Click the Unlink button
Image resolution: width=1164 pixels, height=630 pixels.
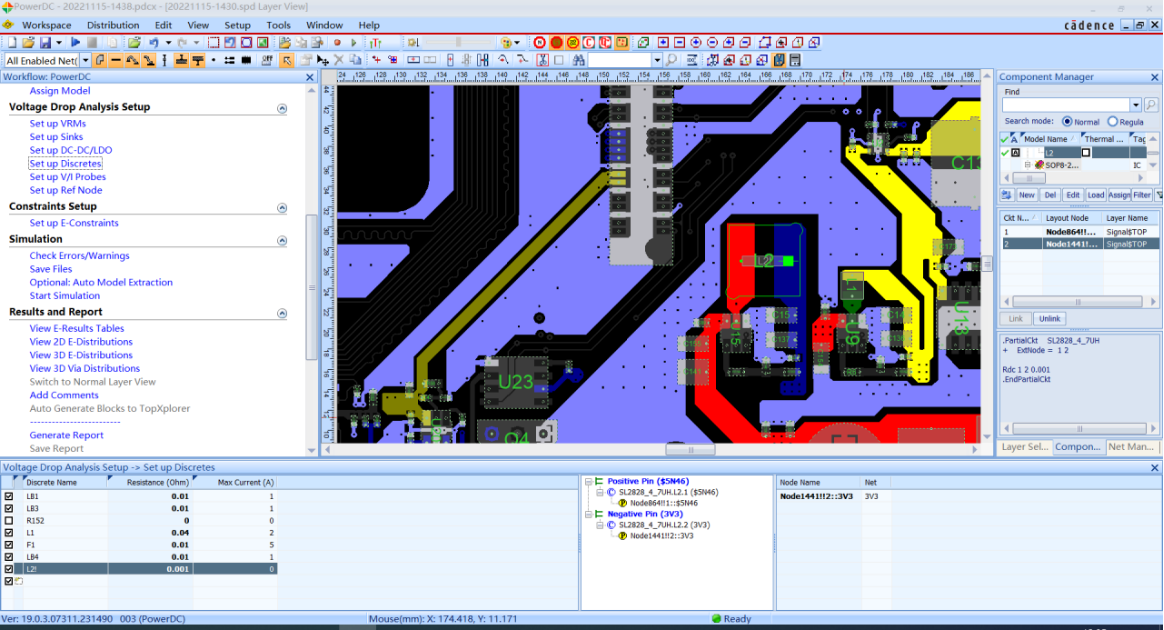(1049, 318)
